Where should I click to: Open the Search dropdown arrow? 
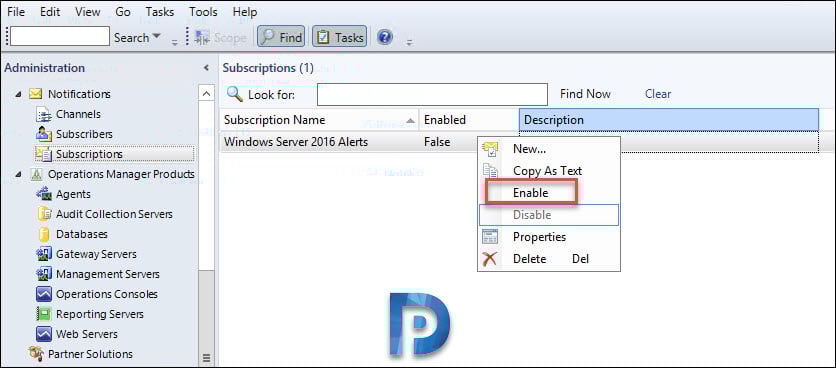click(x=156, y=36)
